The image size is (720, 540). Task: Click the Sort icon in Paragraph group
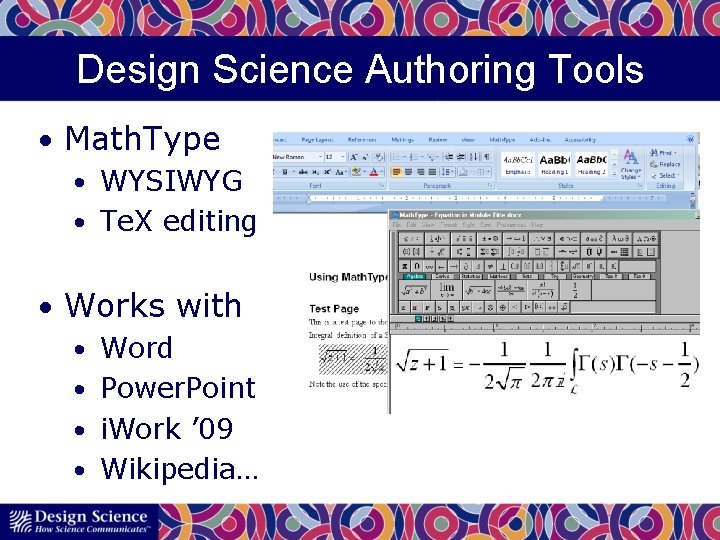[474, 157]
